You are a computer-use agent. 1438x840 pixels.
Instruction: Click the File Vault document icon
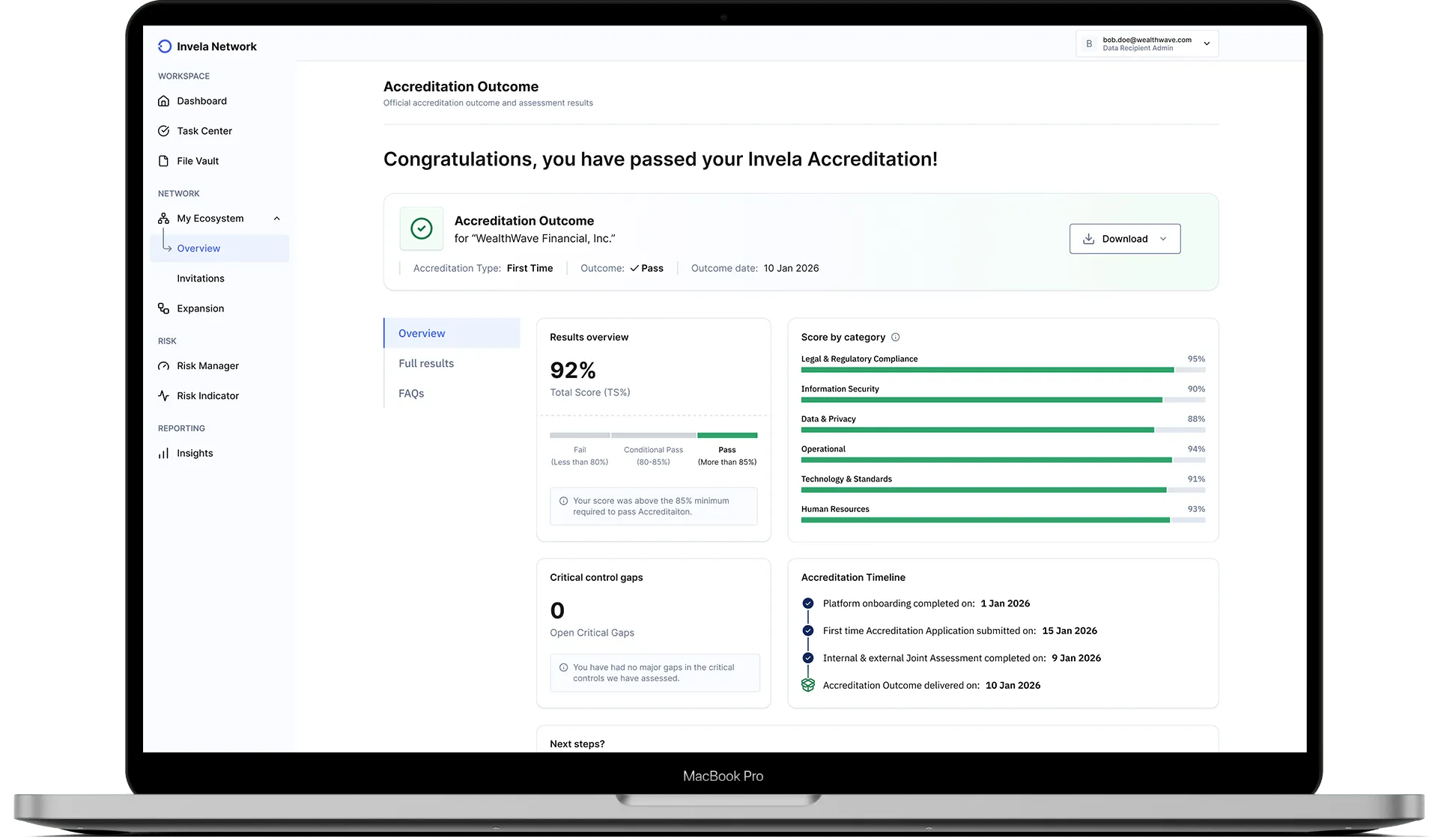(x=163, y=161)
